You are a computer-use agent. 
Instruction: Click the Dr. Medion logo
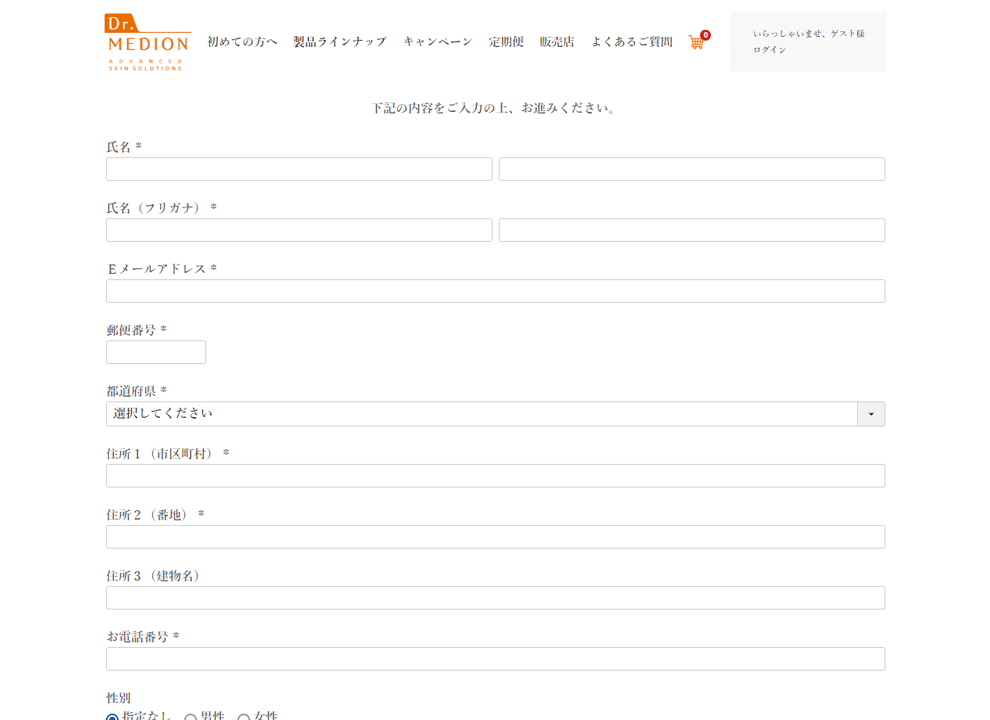tap(147, 42)
